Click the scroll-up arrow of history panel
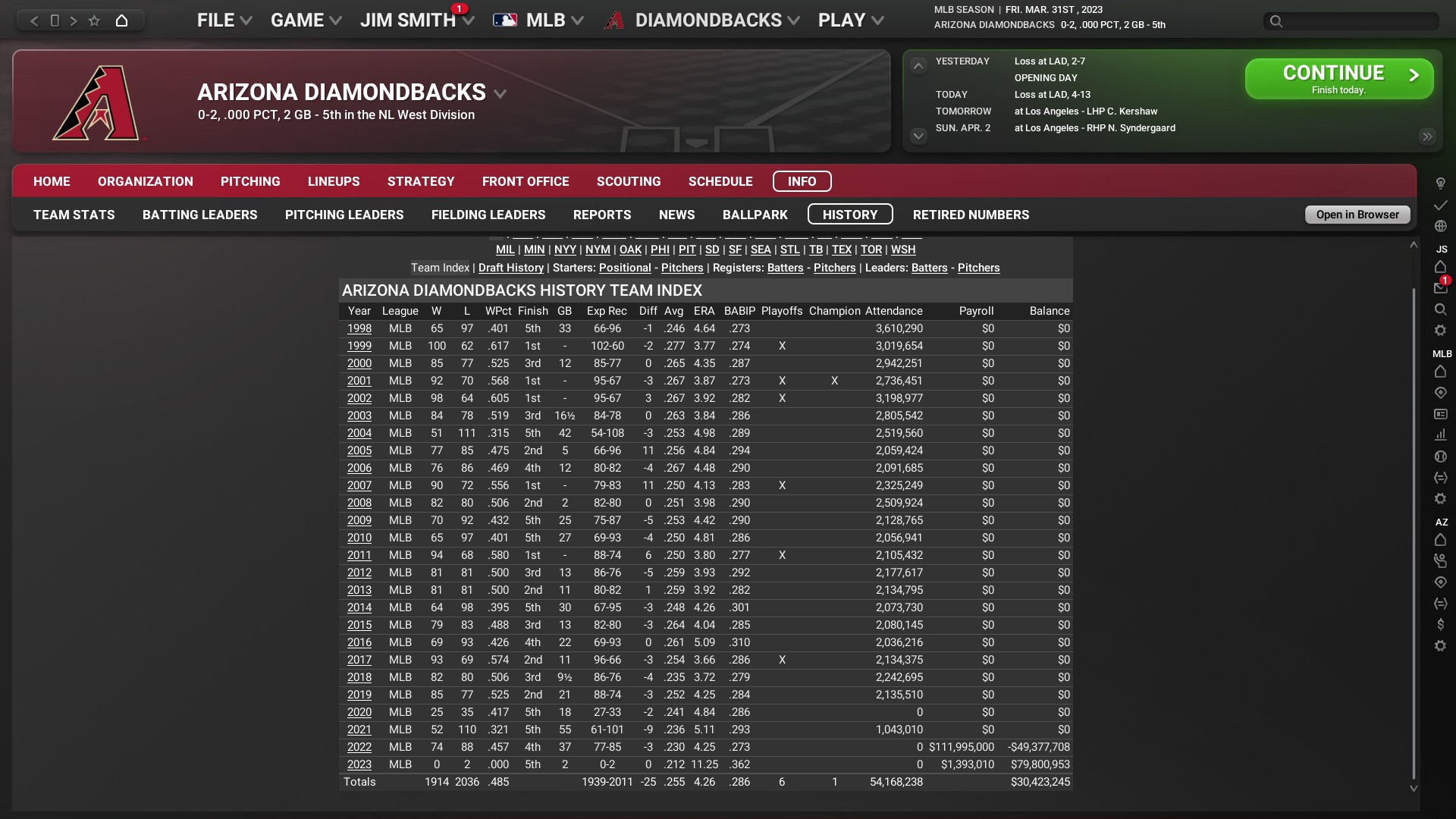Screen dimensions: 1456x819 tap(1414, 245)
